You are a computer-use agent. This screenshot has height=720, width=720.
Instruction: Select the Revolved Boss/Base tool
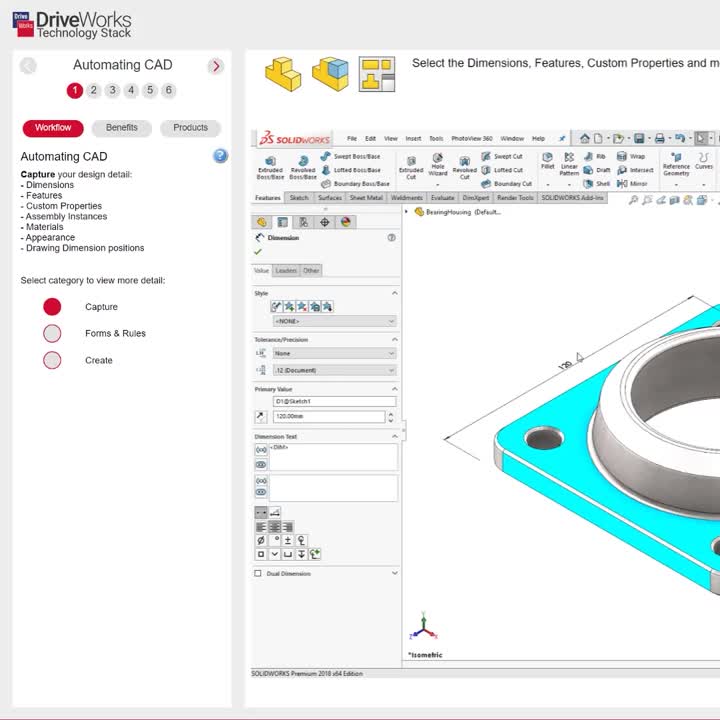point(303,168)
